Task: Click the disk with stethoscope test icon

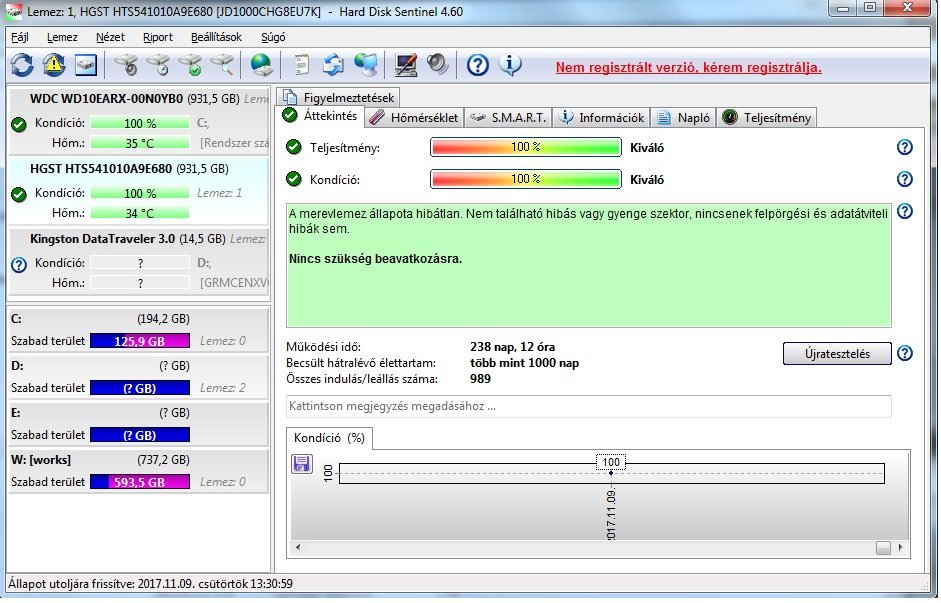Action: tap(126, 65)
